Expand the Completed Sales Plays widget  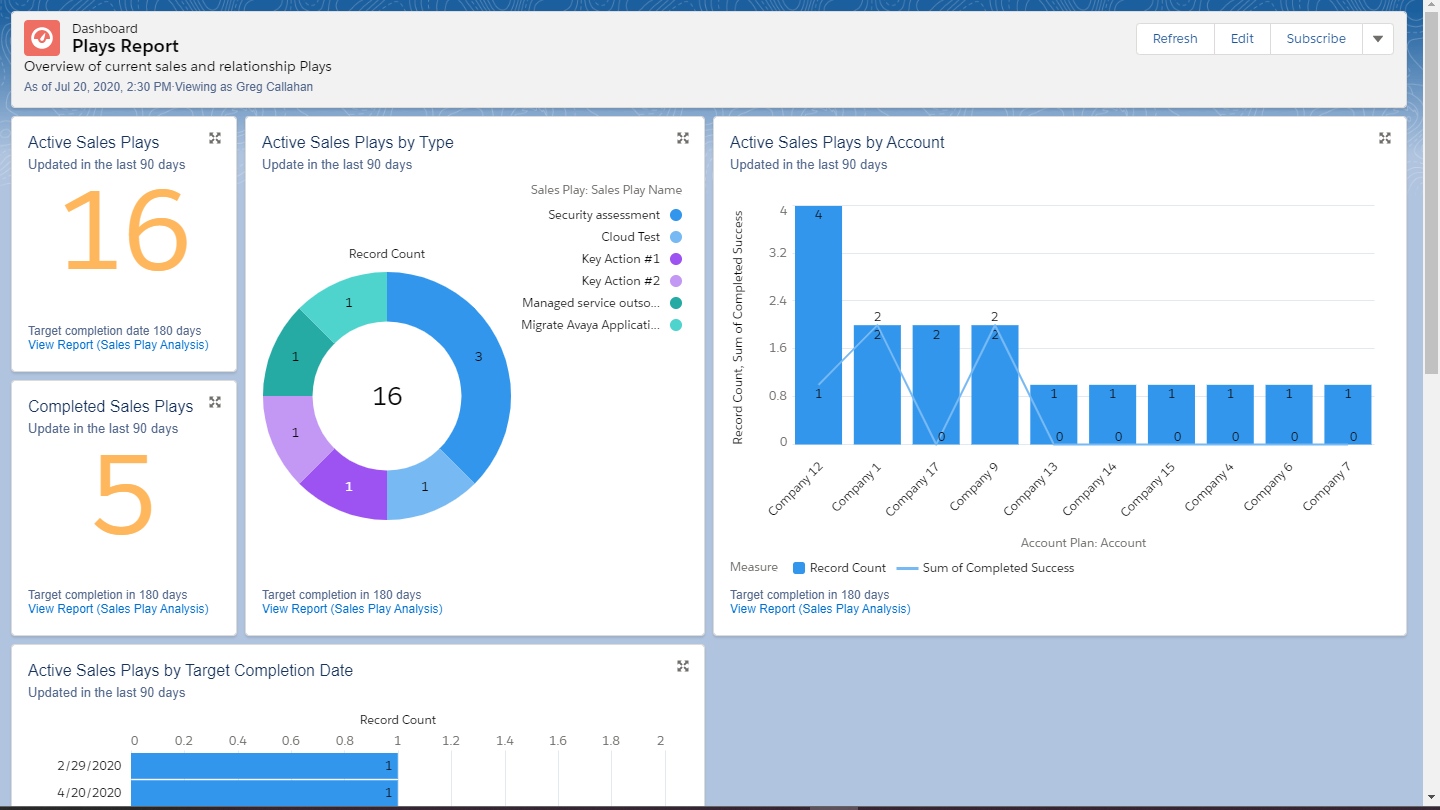click(215, 402)
